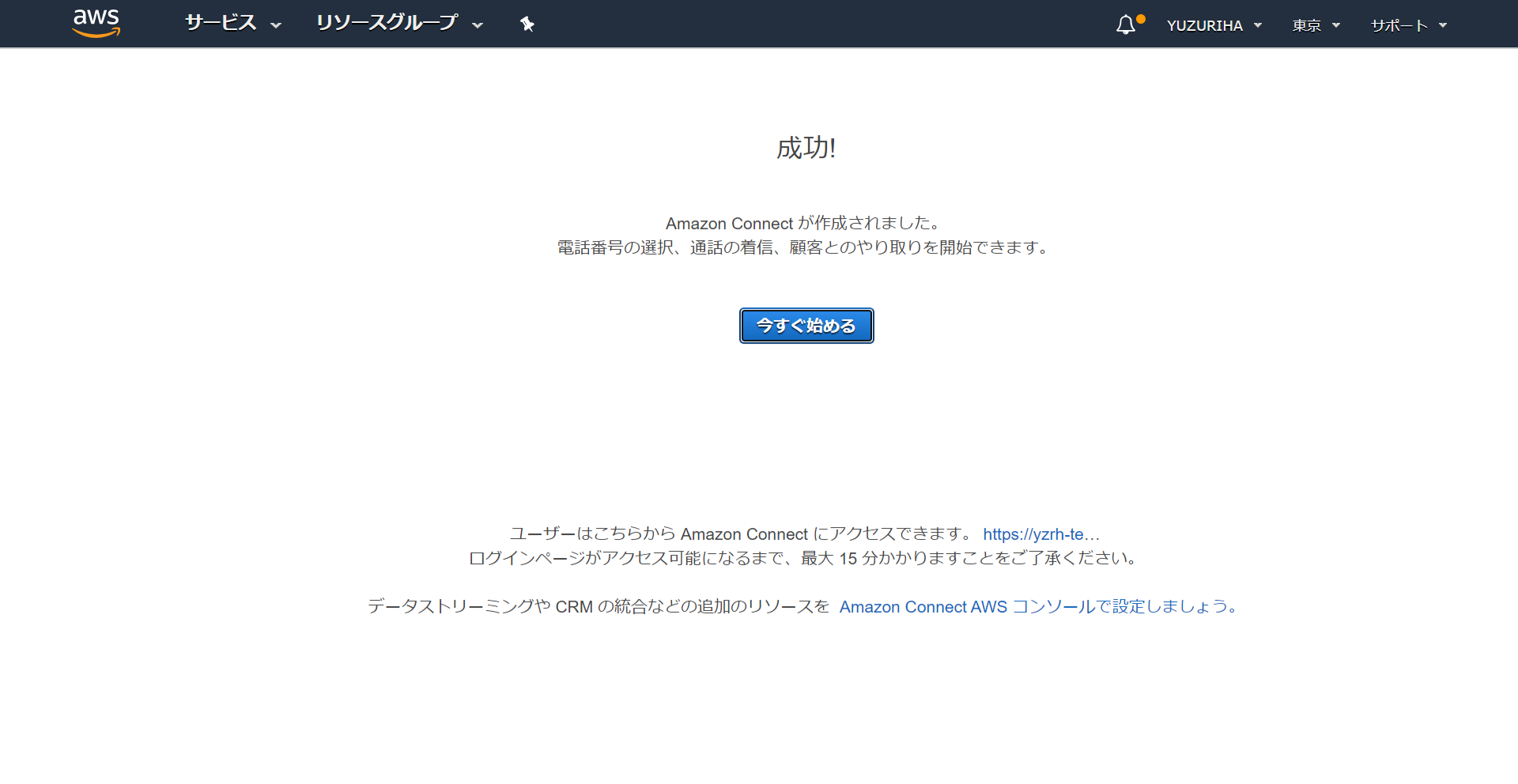
Task: Select the ユーザーはこちらから access message
Action: pyautogui.click(x=738, y=533)
